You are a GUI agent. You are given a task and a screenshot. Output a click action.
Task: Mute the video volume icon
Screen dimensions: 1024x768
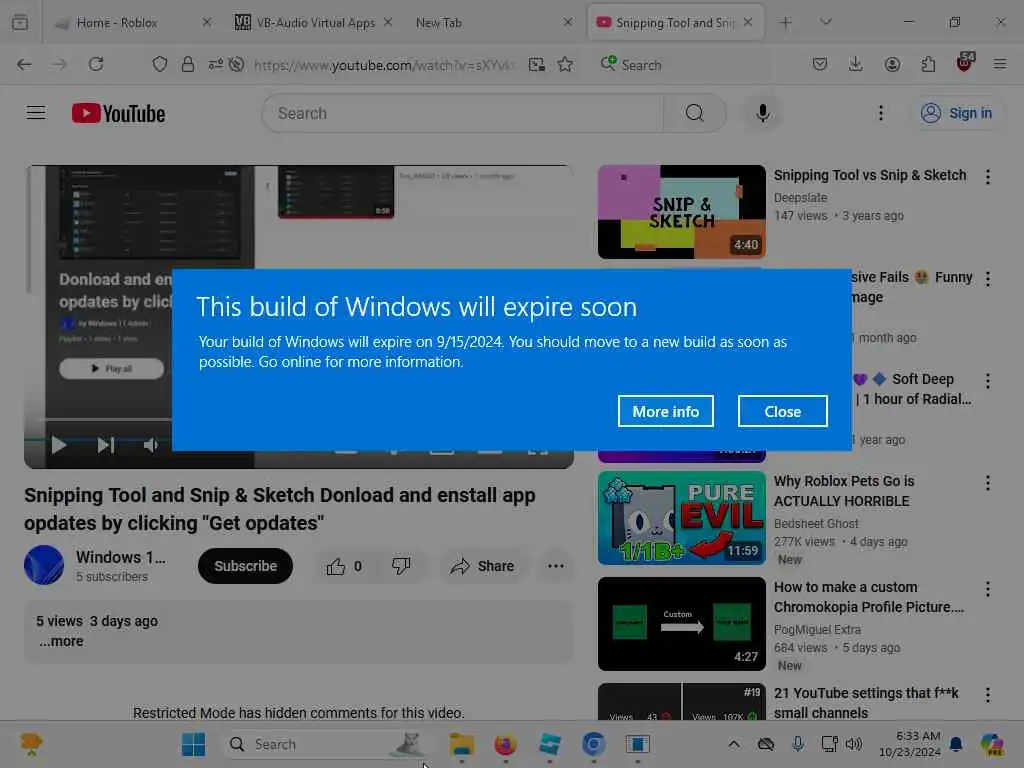(x=151, y=445)
